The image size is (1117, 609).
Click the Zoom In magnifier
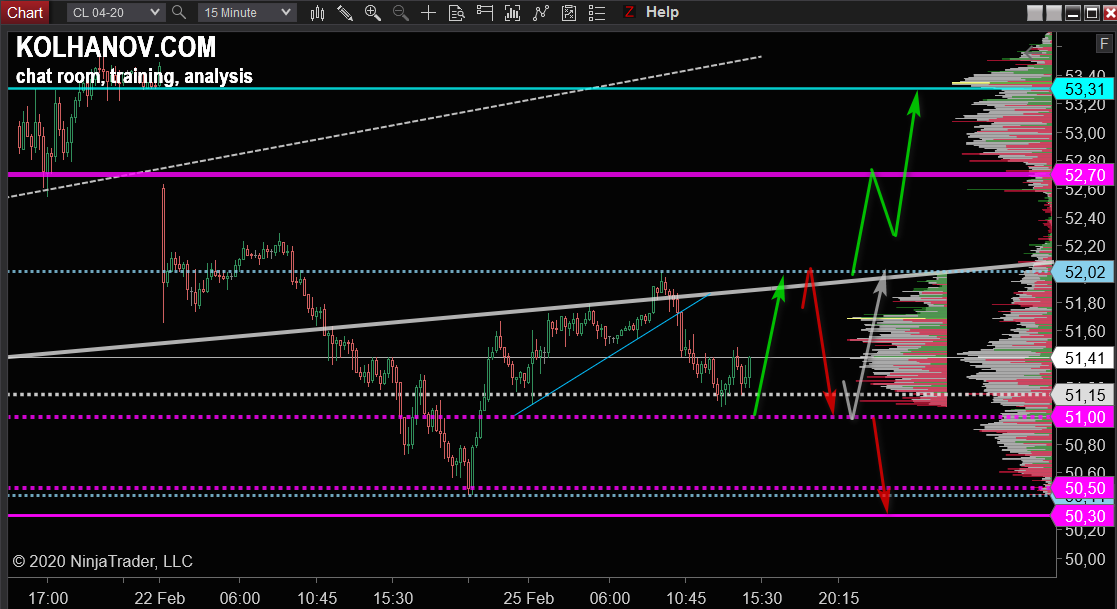pyautogui.click(x=373, y=12)
